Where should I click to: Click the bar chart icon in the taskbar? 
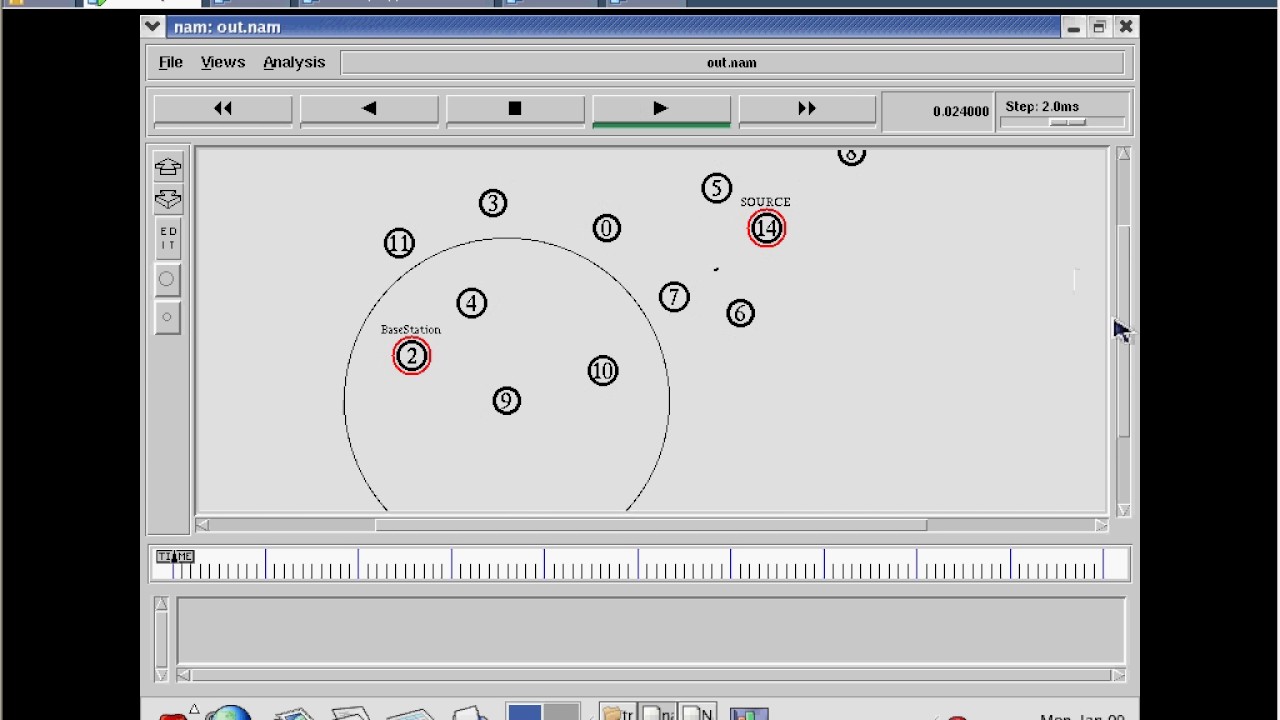pyautogui.click(x=749, y=713)
